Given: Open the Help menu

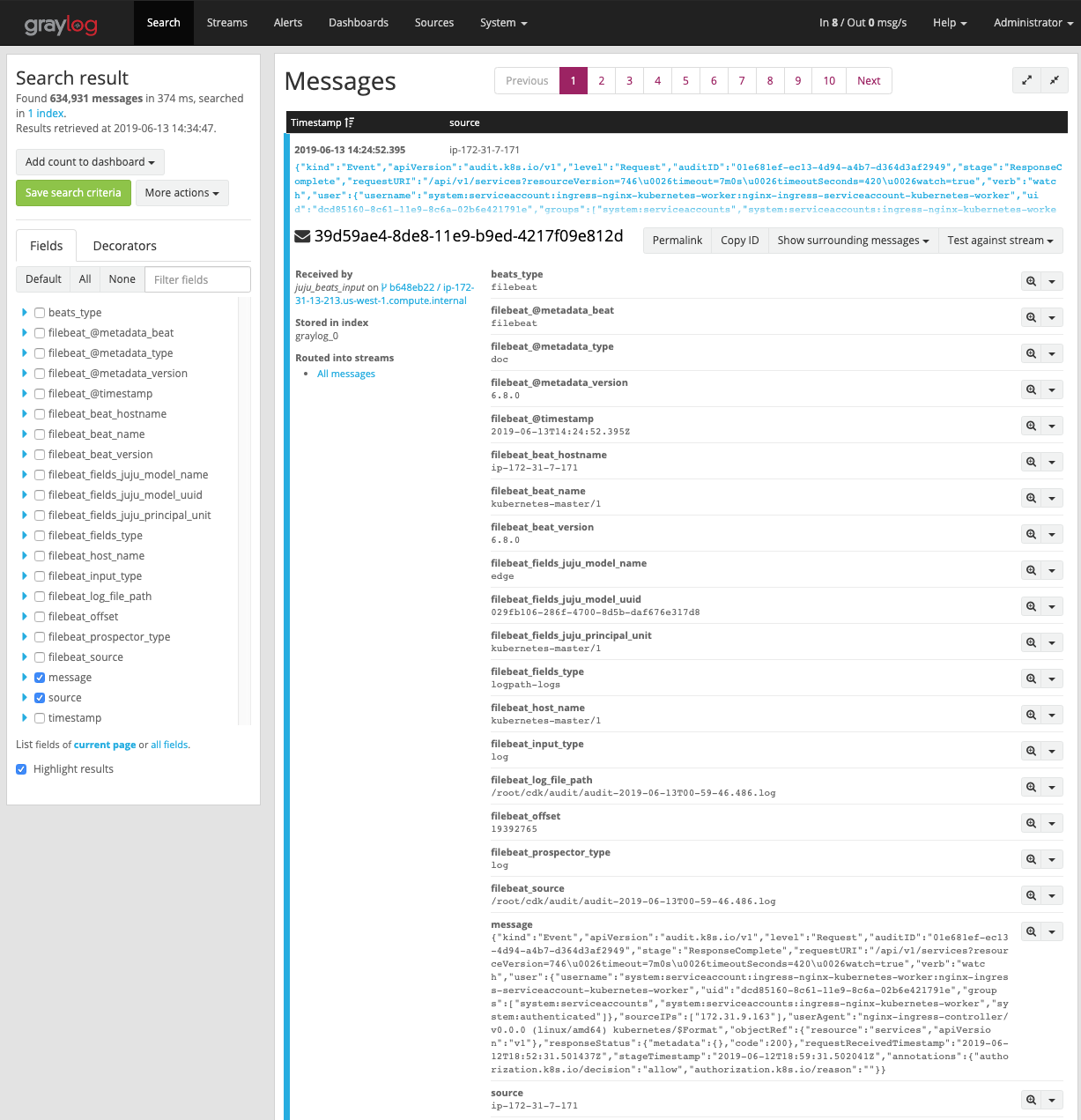Looking at the screenshot, I should pyautogui.click(x=950, y=23).
